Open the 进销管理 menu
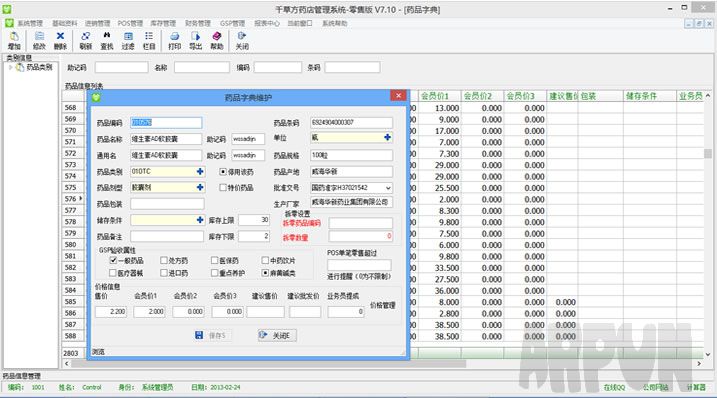Image resolution: width=717 pixels, height=398 pixels. pyautogui.click(x=97, y=23)
